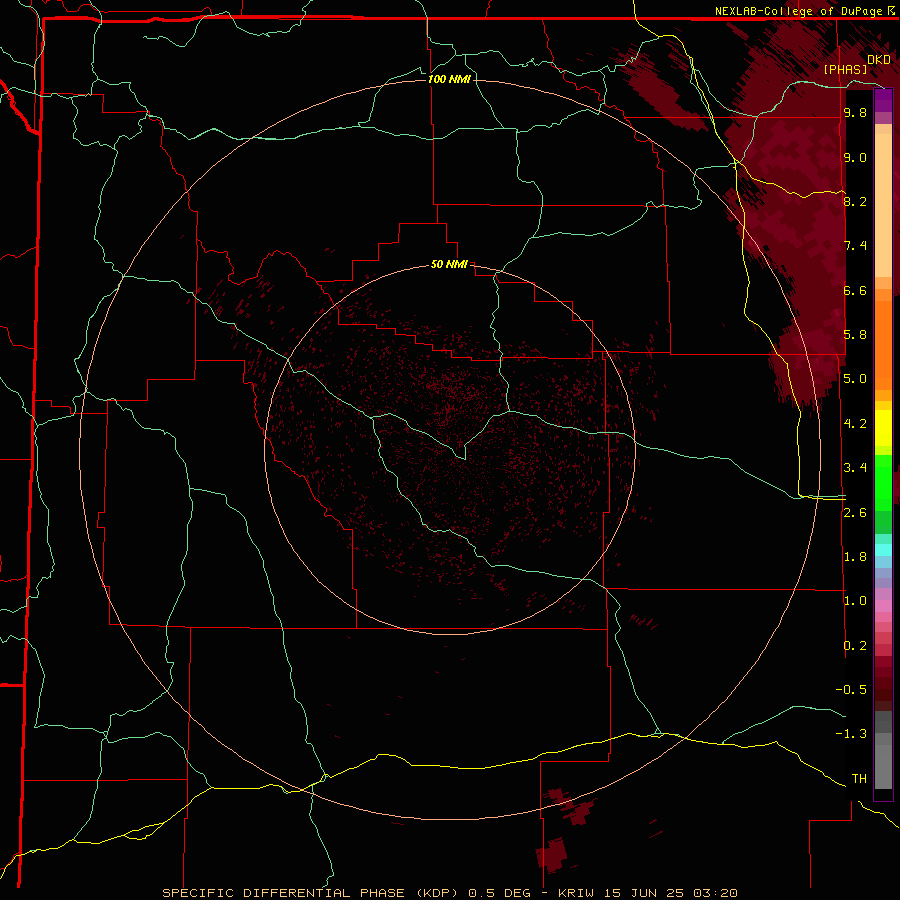900x900 pixels.
Task: Click the 9.8 scale value
Action: click(855, 112)
